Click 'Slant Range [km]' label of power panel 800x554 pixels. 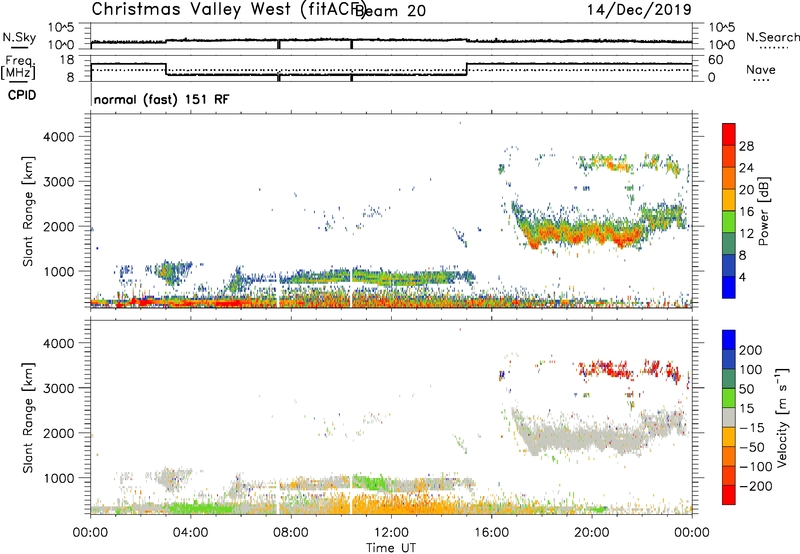coord(28,211)
